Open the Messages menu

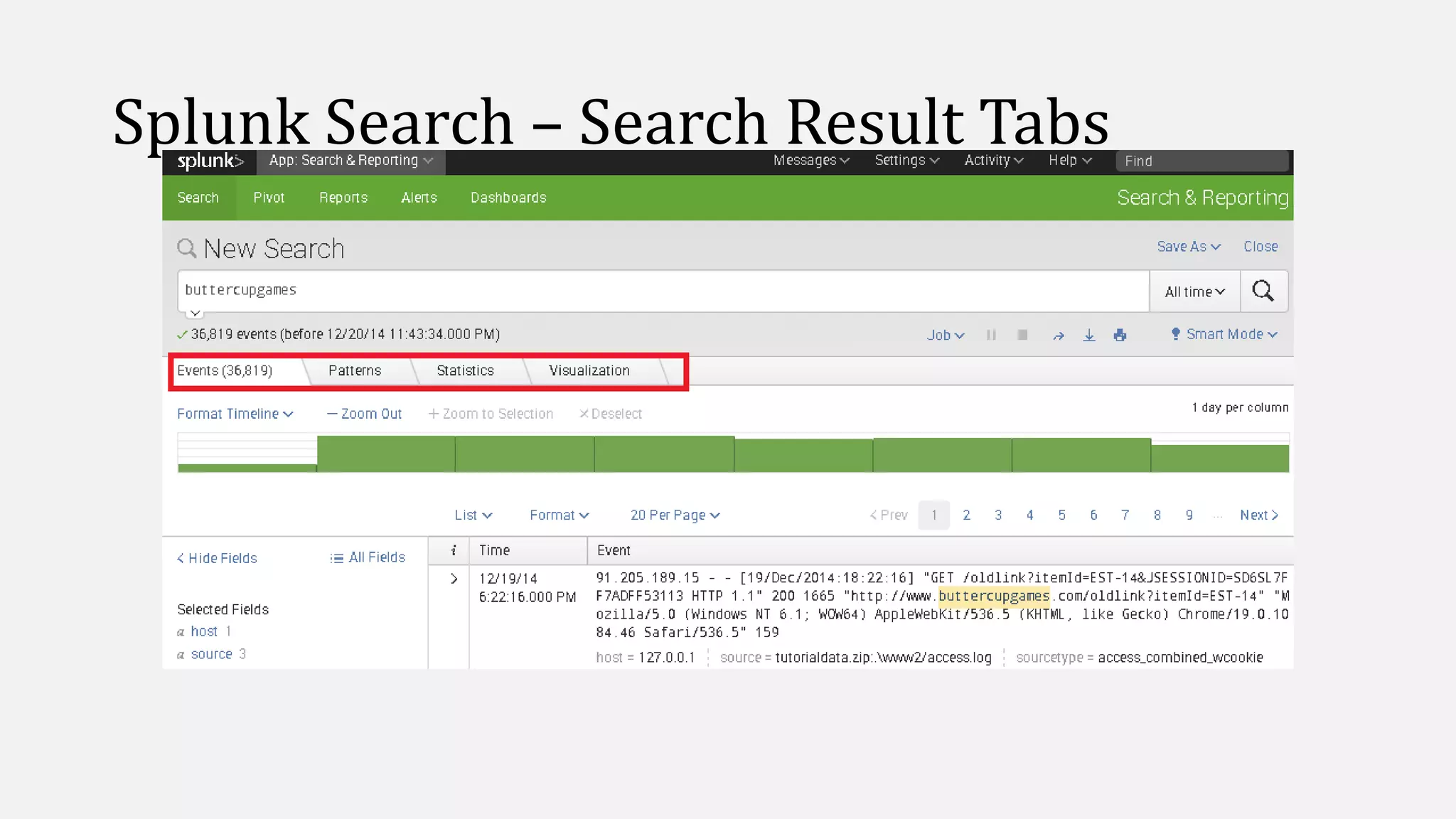pyautogui.click(x=811, y=161)
